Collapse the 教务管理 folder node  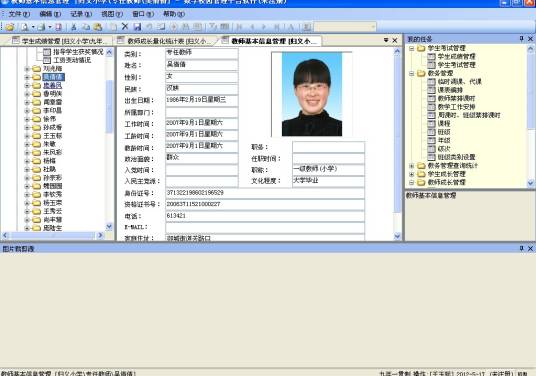click(412, 73)
